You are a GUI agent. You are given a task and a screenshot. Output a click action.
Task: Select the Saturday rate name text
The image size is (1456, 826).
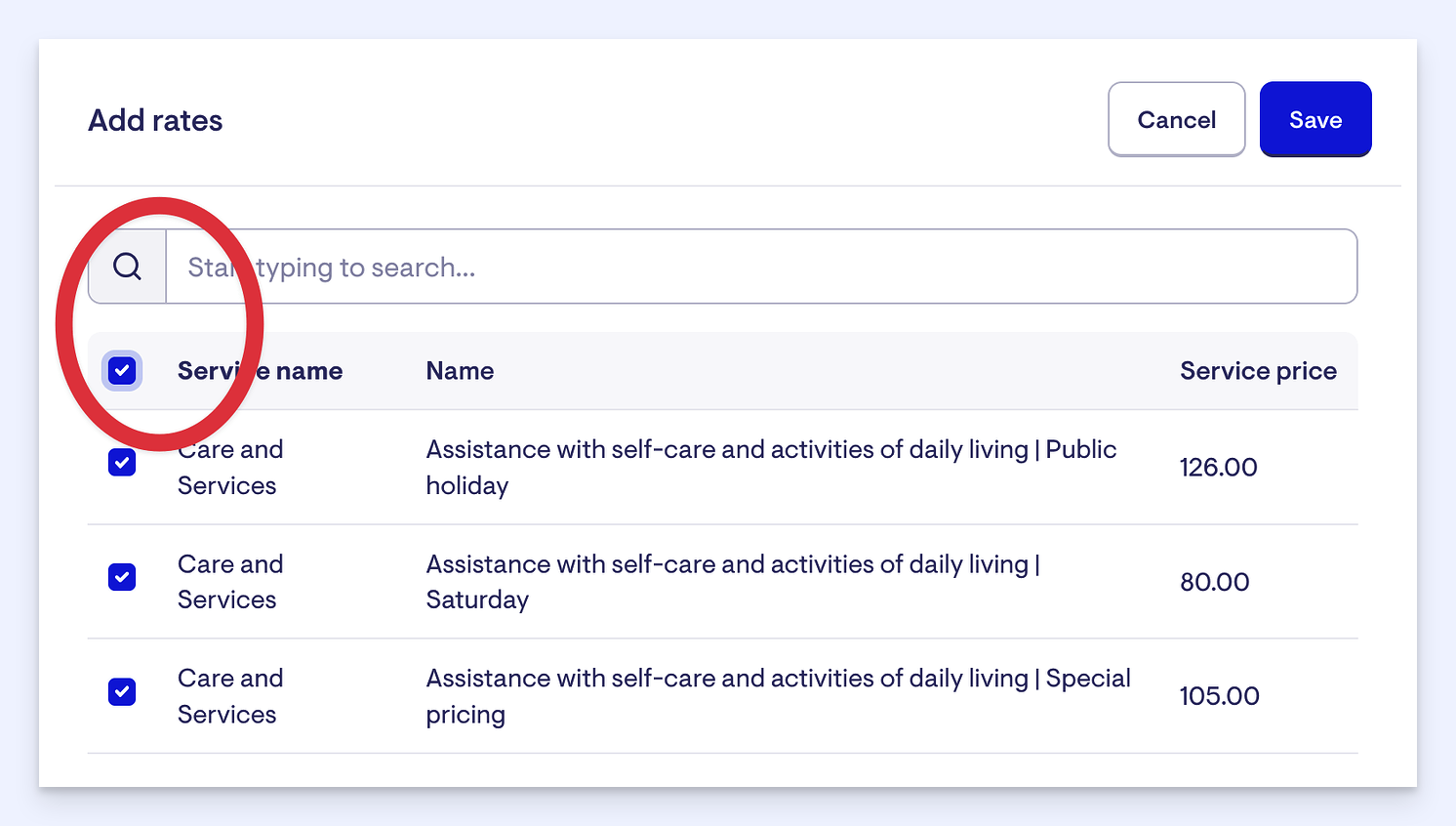click(x=733, y=582)
